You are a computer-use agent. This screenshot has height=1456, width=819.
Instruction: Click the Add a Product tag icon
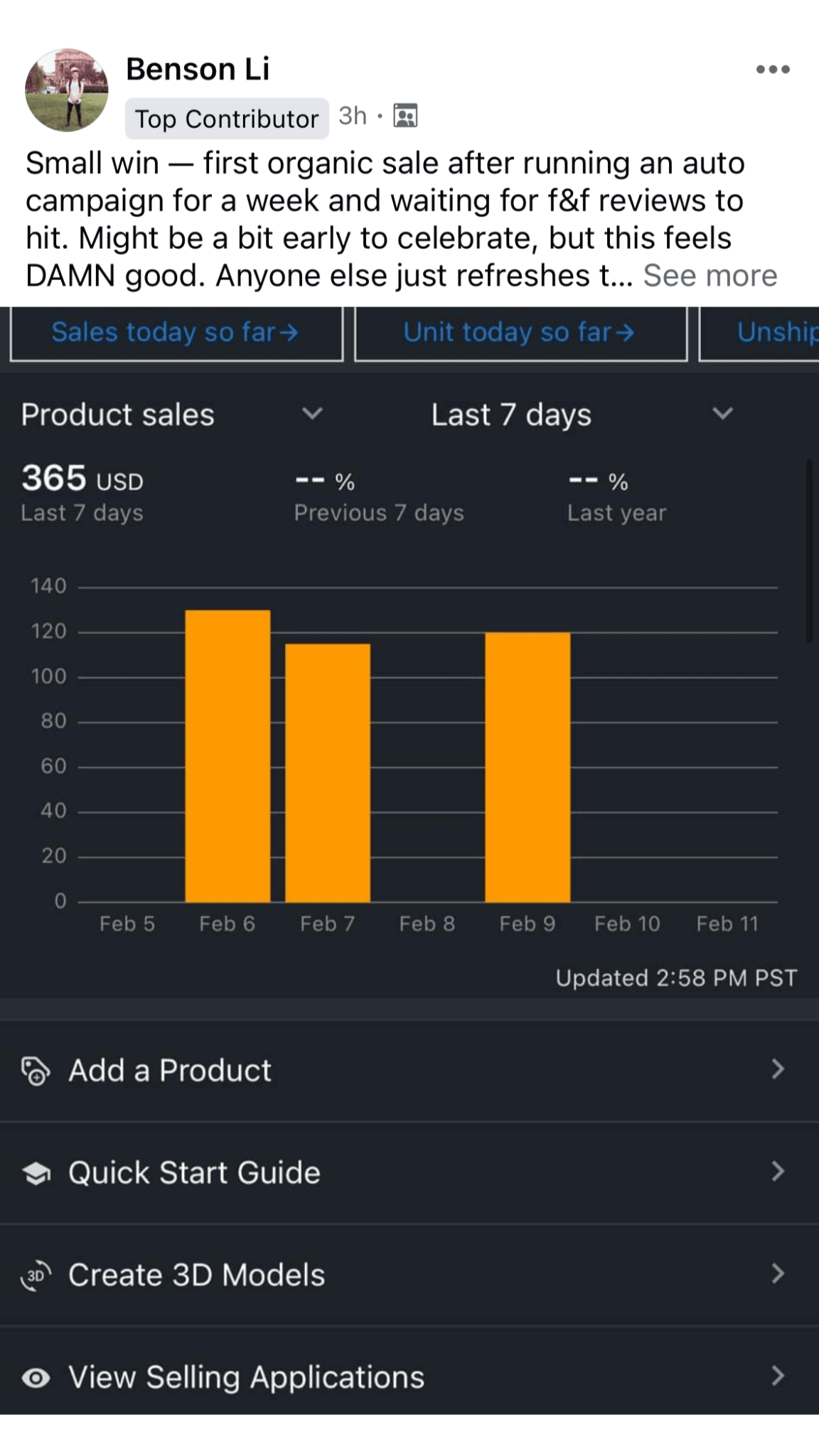point(36,1071)
